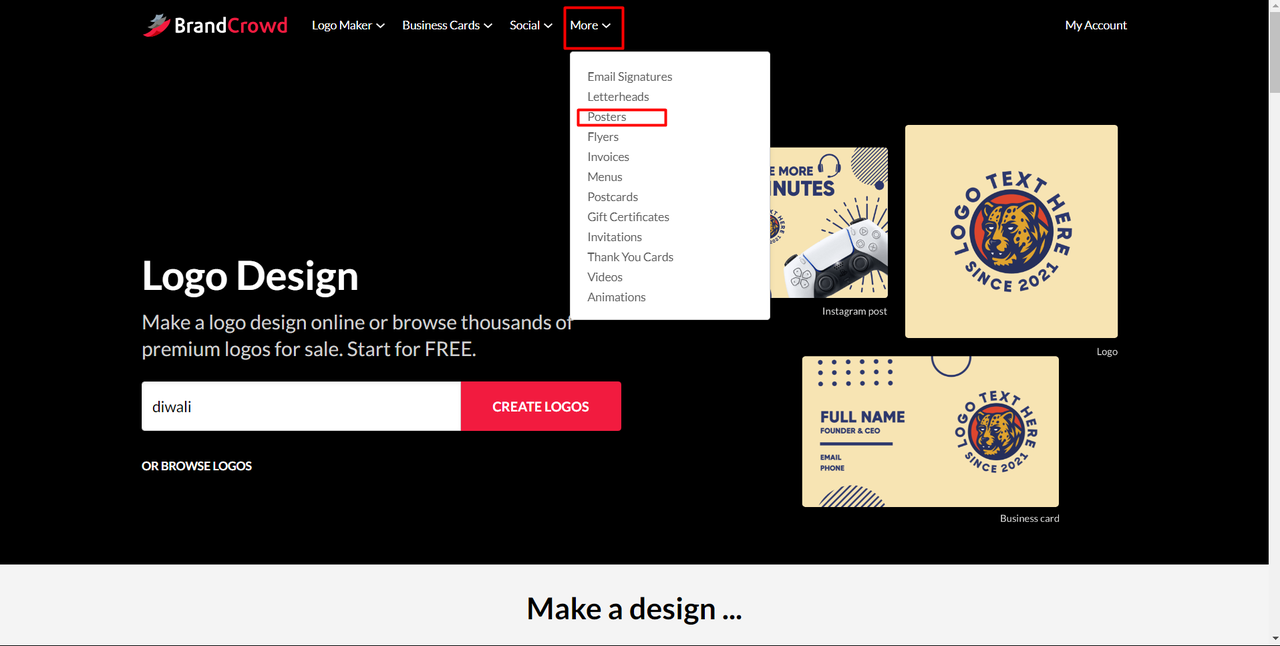Viewport: 1280px width, 646px height.
Task: Choose Letterheads in the More menu
Action: click(618, 97)
